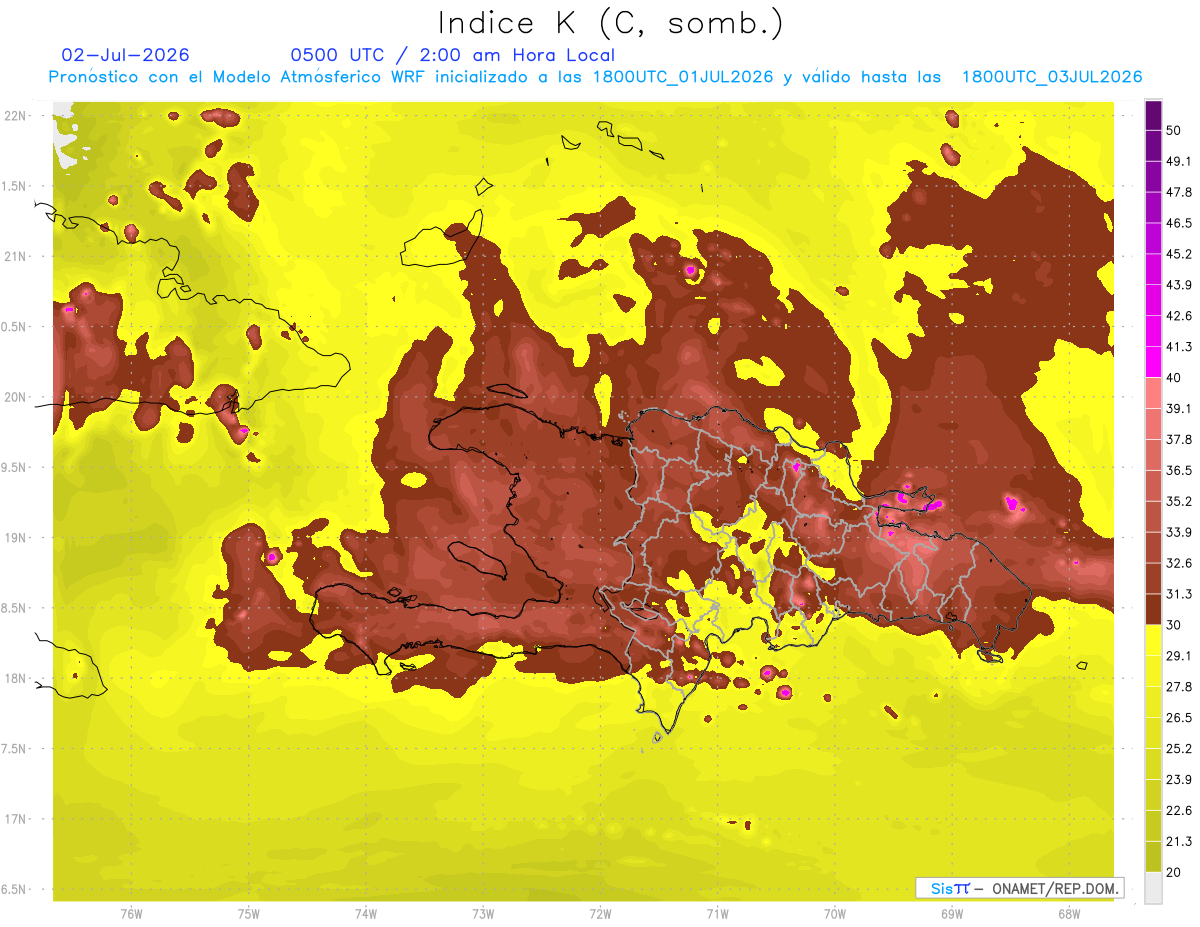The height and width of the screenshot is (927, 1200).
Task: Click the legend value "45.2"
Action: (1179, 255)
